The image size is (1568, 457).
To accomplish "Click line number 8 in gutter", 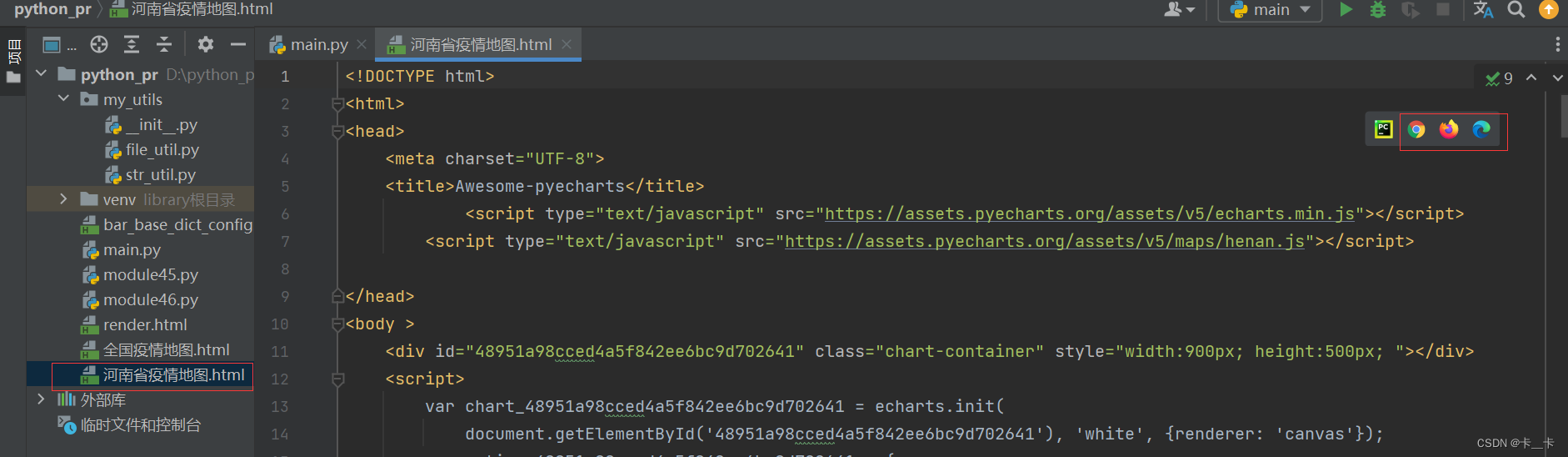I will (285, 269).
